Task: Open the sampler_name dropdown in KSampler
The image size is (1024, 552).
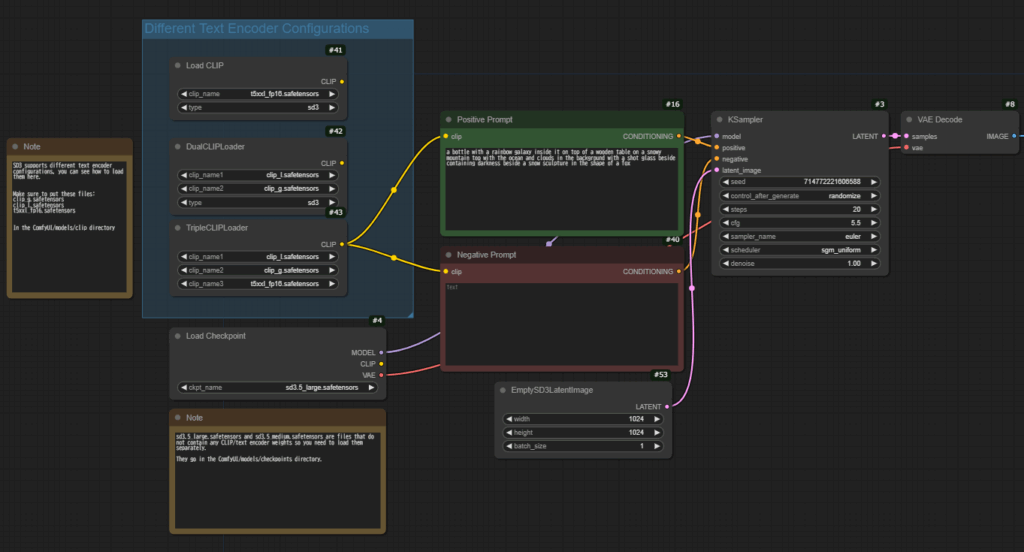Action: coord(800,236)
